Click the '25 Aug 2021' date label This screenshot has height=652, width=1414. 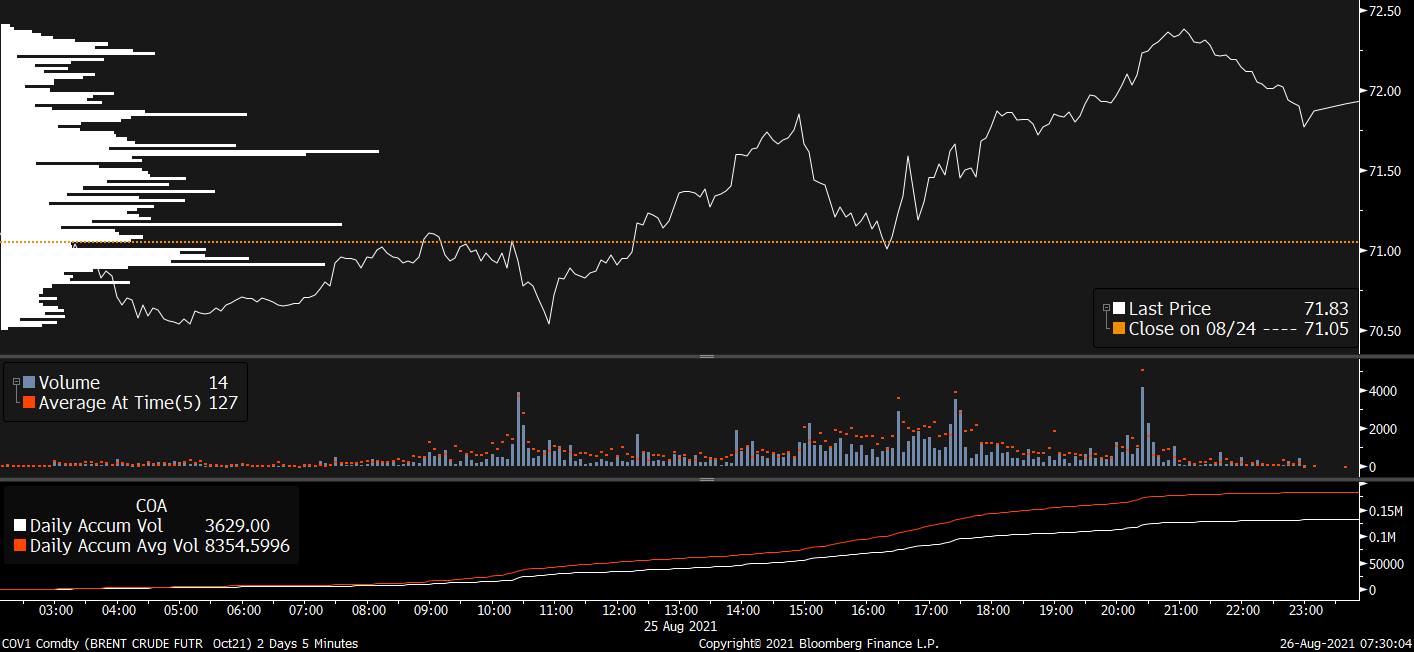coord(682,625)
